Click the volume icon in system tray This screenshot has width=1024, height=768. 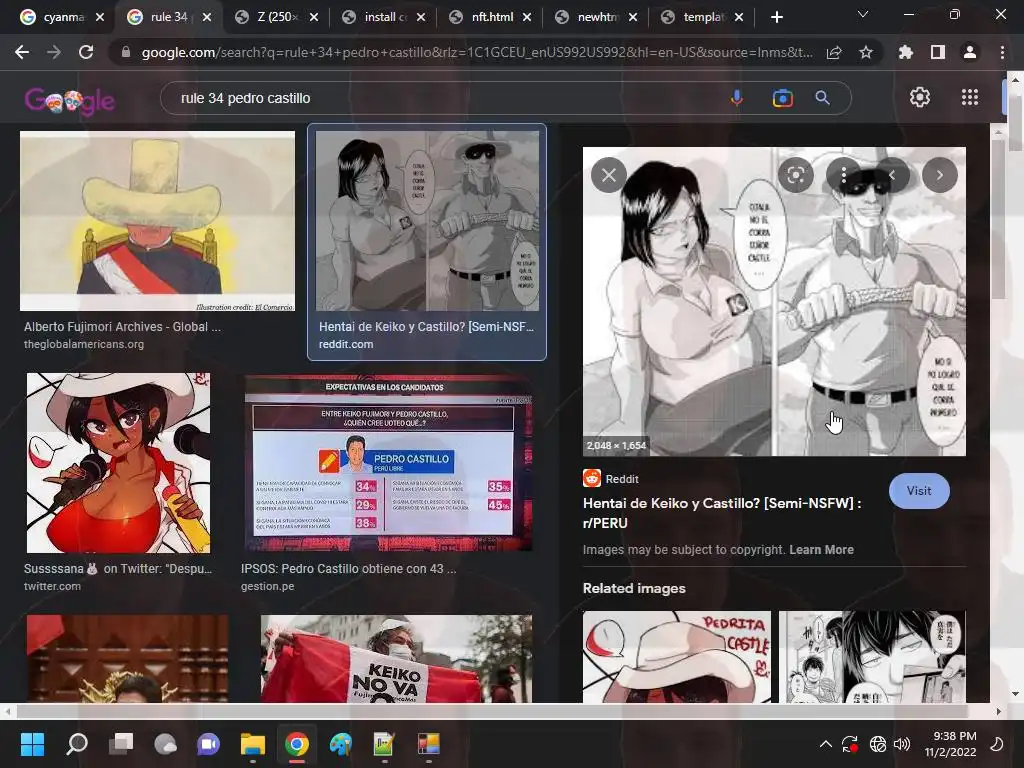tap(902, 744)
